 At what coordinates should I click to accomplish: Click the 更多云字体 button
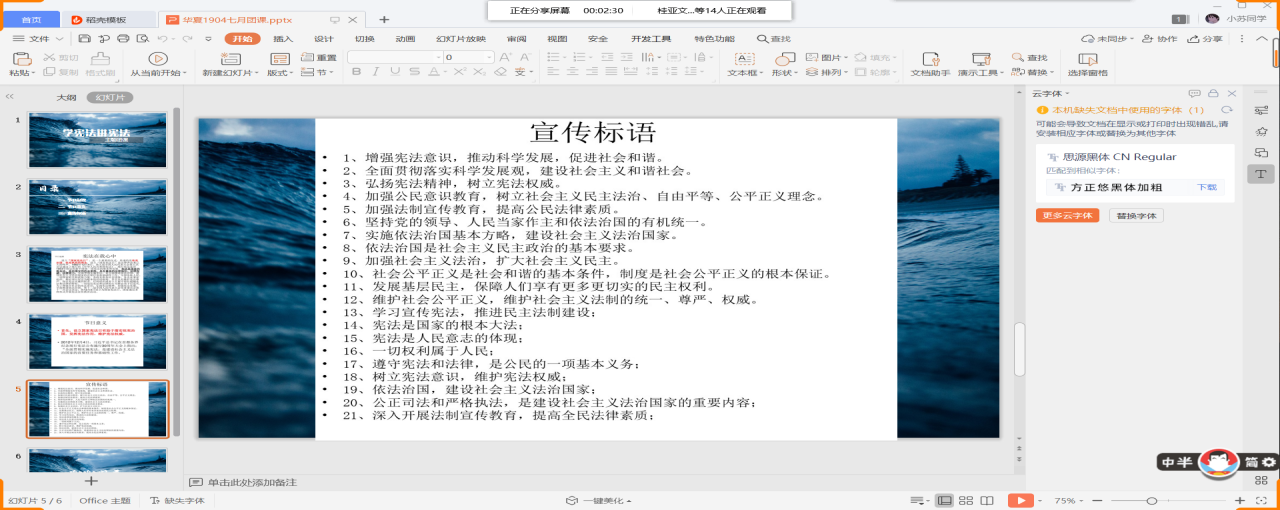(x=1067, y=215)
